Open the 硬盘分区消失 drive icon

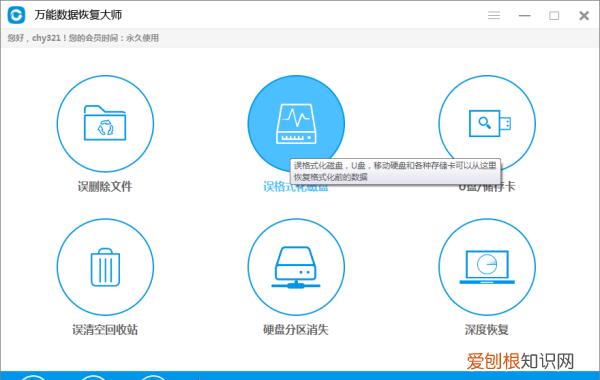click(x=296, y=267)
